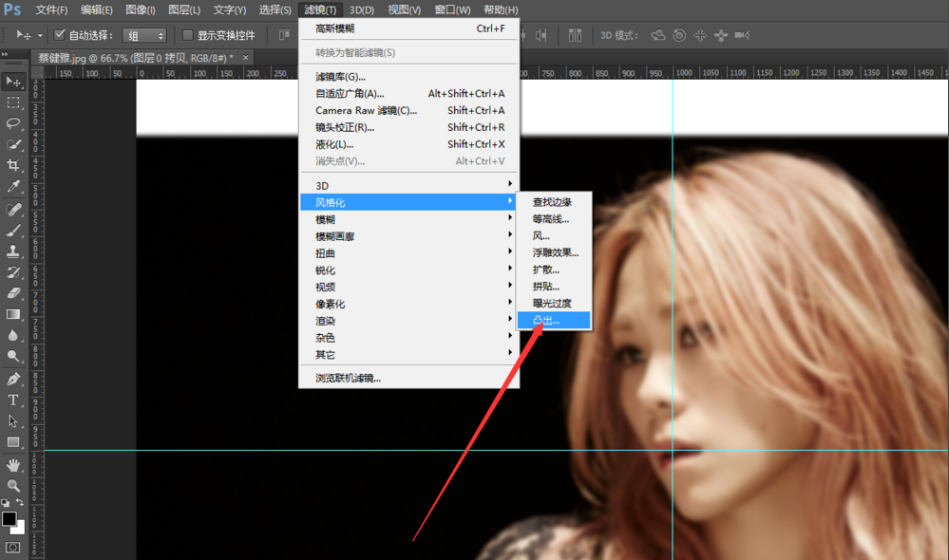Select the Clone Stamp tool

point(13,251)
